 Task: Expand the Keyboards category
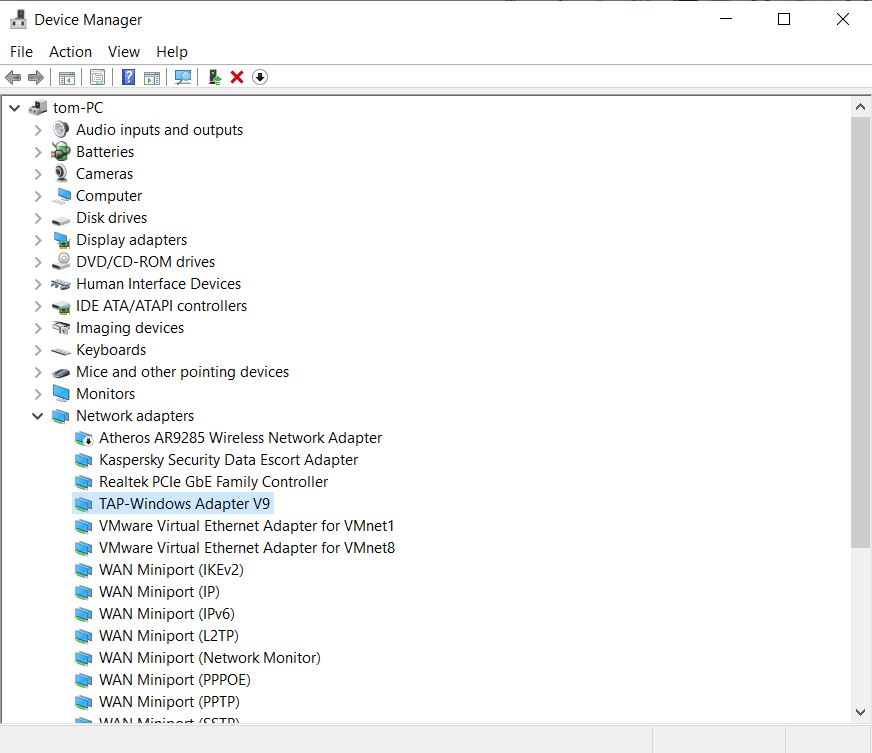click(x=37, y=350)
